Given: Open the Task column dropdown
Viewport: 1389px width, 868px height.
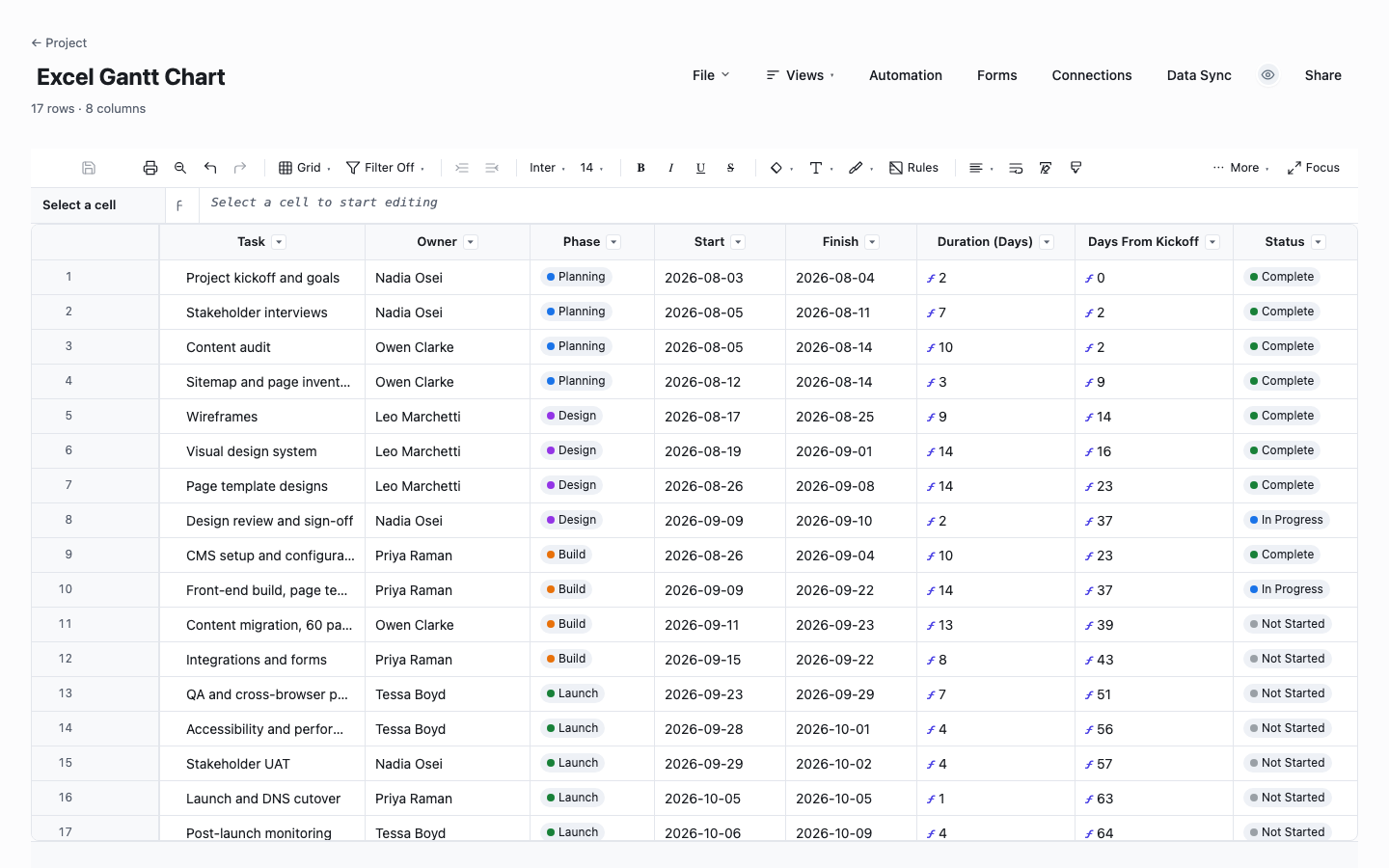Looking at the screenshot, I should pyautogui.click(x=279, y=242).
